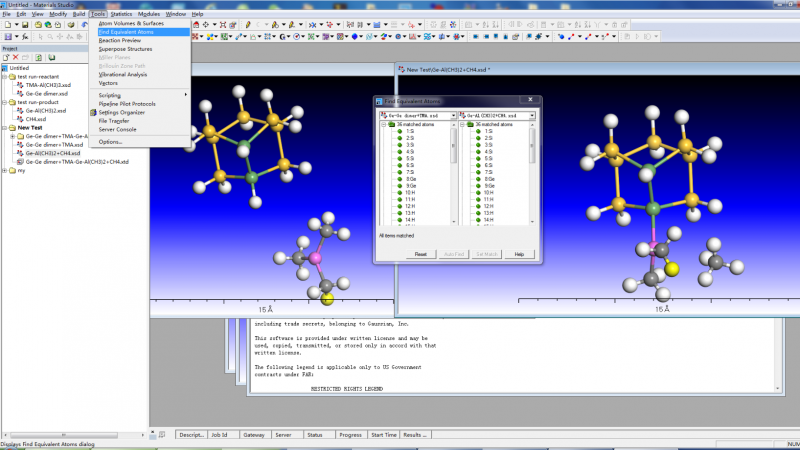Select CH4.xsd in the project tree
800x450 pixels.
(x=36, y=118)
